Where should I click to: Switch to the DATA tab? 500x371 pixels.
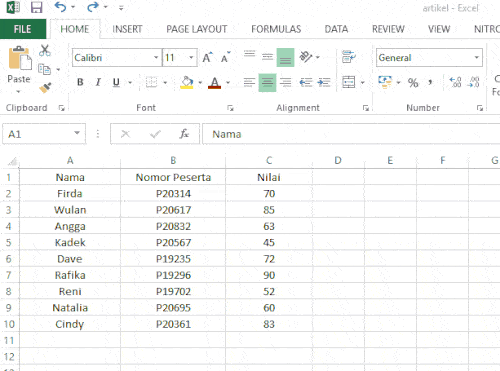(x=336, y=29)
